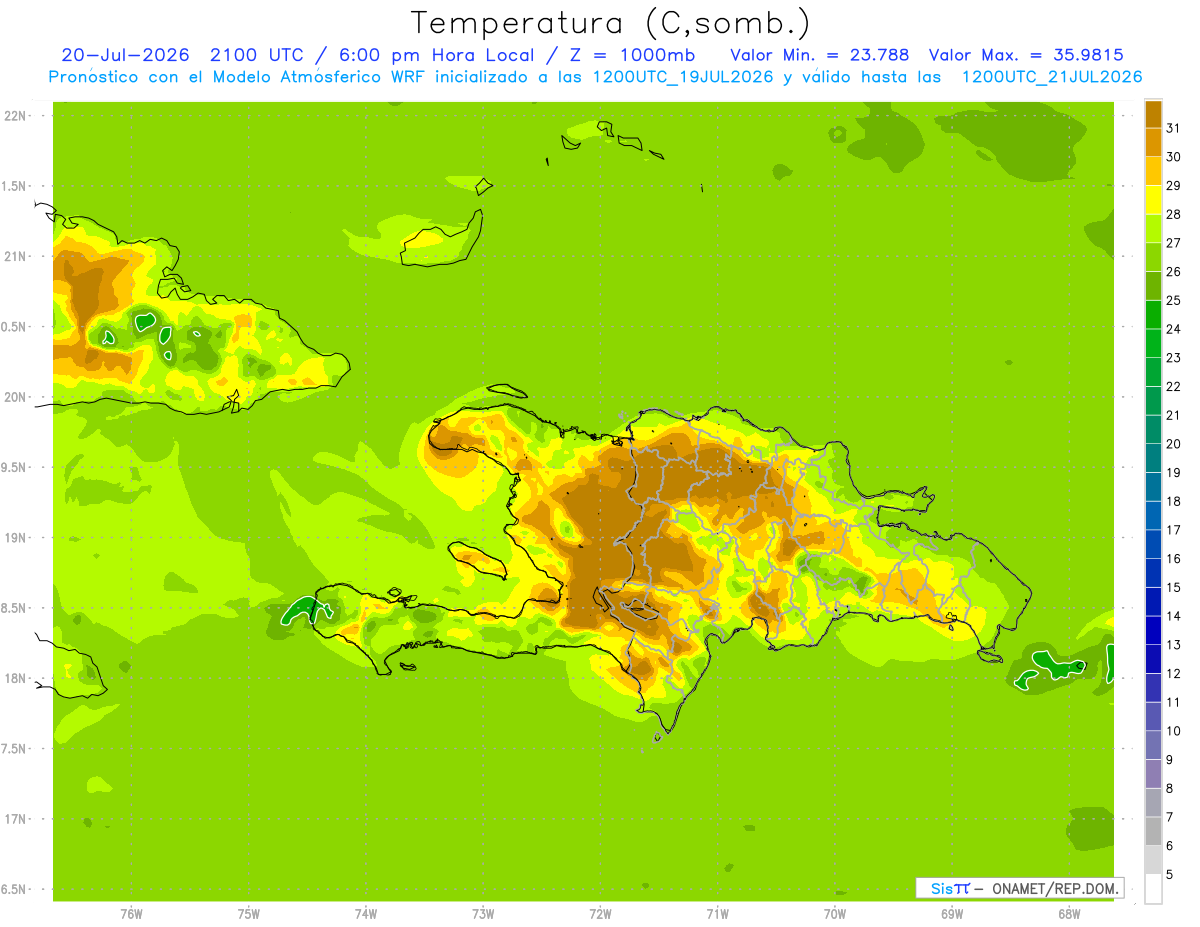Screen dimensions: 1200x927
Task: Click legend value '15'
Action: 1173,588
